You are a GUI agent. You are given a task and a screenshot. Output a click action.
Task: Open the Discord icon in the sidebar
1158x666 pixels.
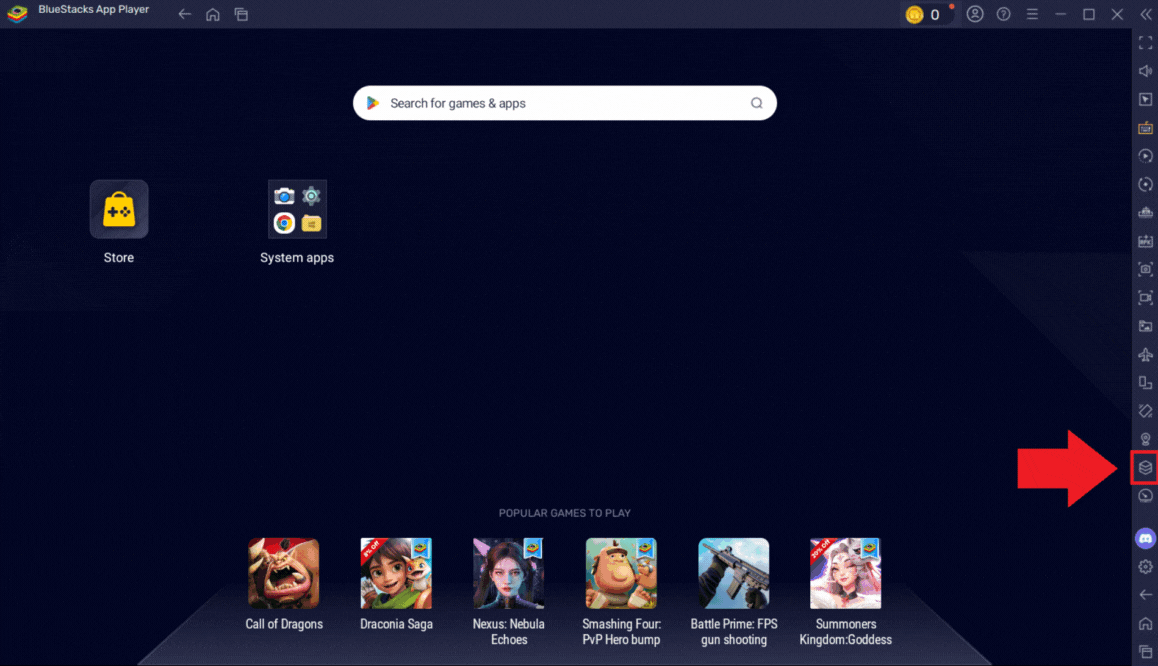[1145, 539]
